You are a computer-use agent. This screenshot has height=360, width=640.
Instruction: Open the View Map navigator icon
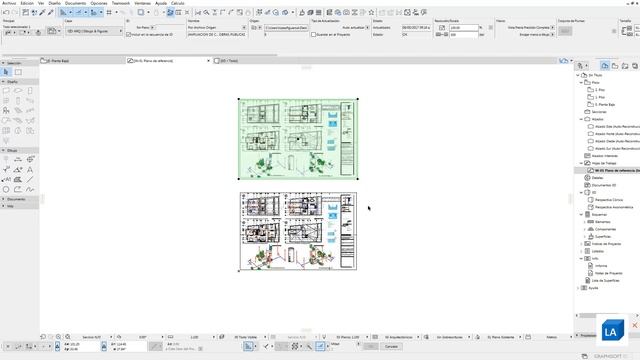pos(615,66)
